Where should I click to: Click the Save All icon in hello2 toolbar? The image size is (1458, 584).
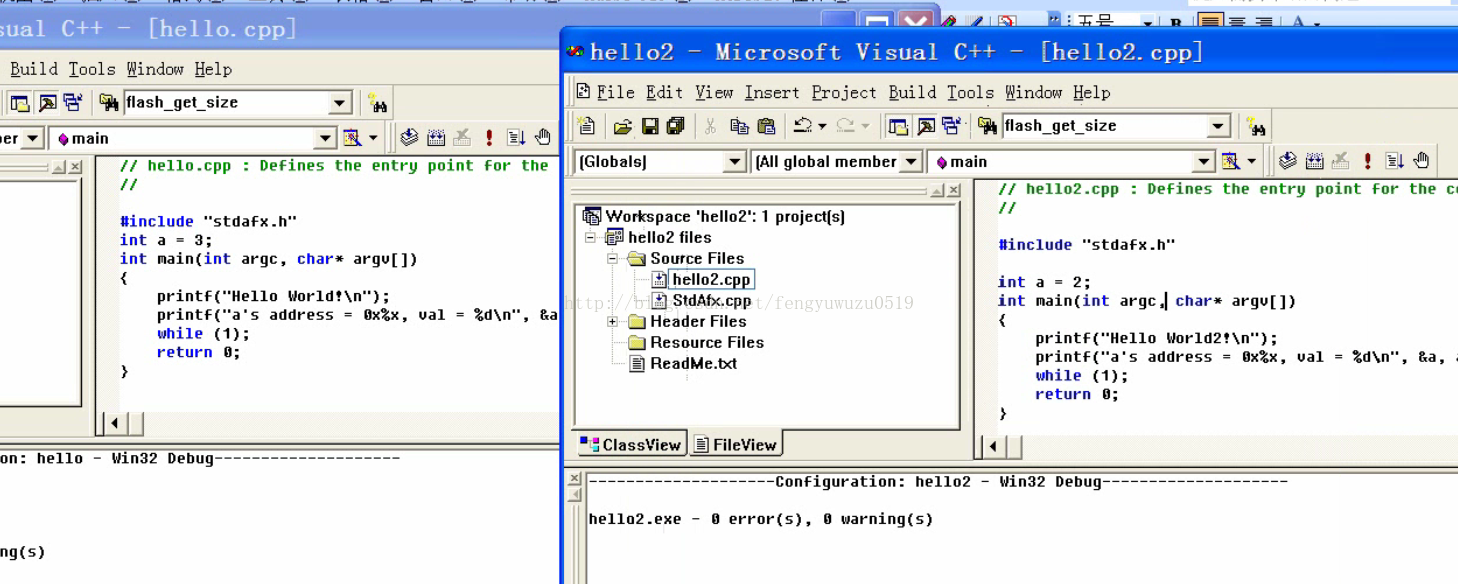pos(675,126)
